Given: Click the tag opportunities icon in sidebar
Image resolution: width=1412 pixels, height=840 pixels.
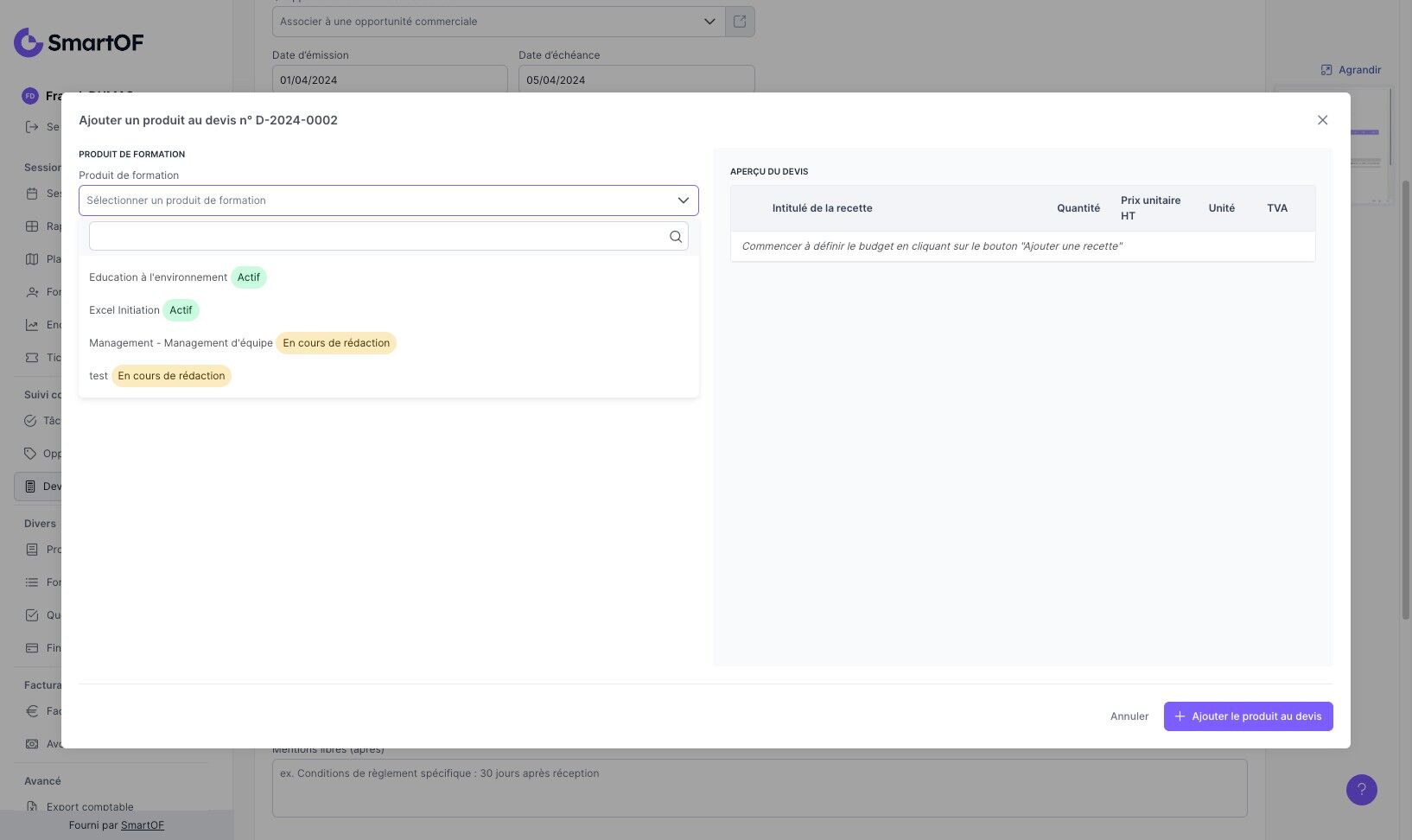Looking at the screenshot, I should (30, 454).
